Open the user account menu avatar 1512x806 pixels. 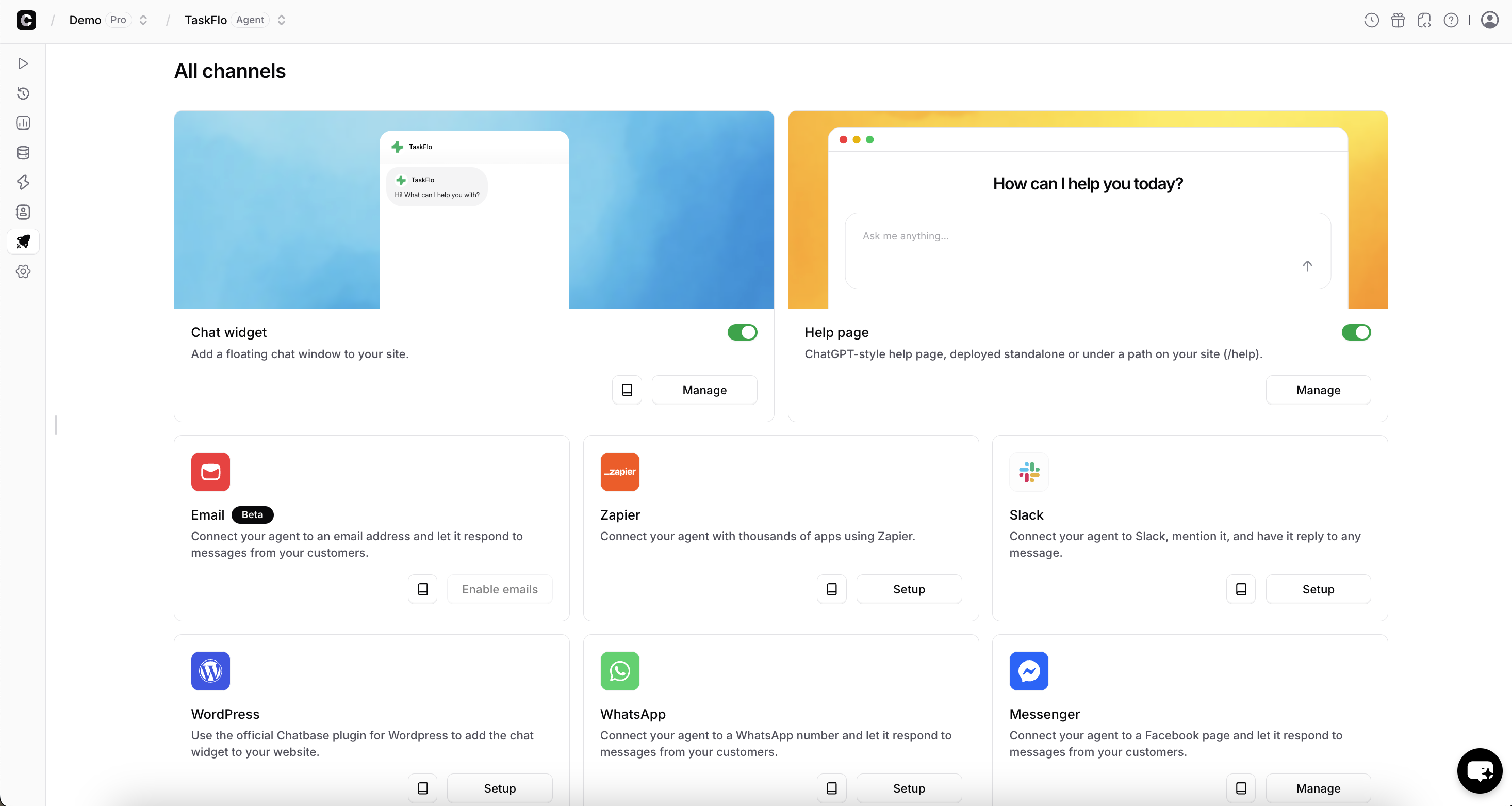tap(1489, 20)
